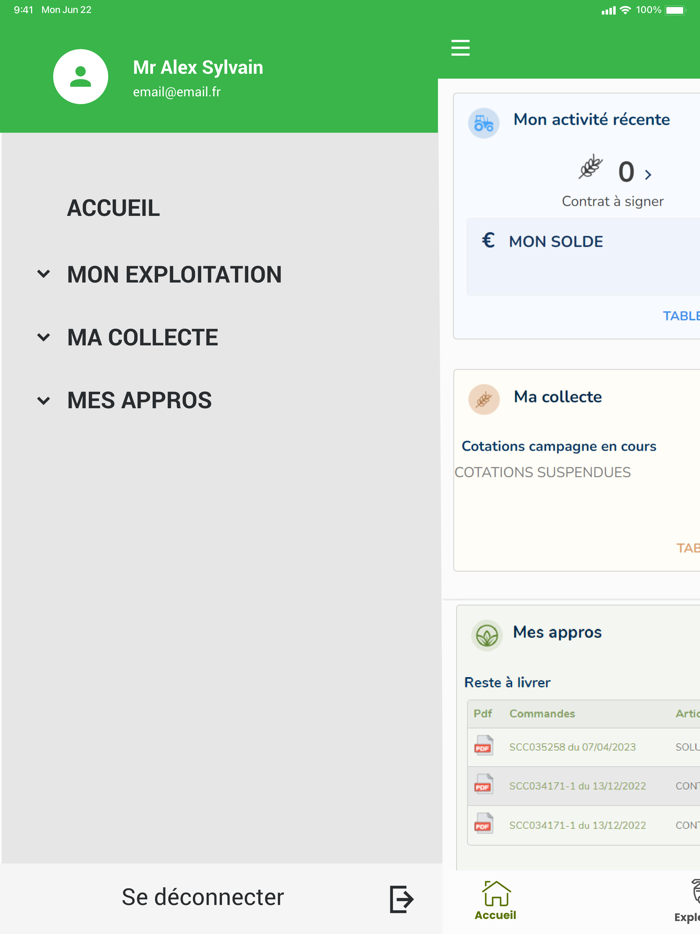
Task: Tap the Accueil house icon in bottom bar
Action: pyautogui.click(x=496, y=893)
